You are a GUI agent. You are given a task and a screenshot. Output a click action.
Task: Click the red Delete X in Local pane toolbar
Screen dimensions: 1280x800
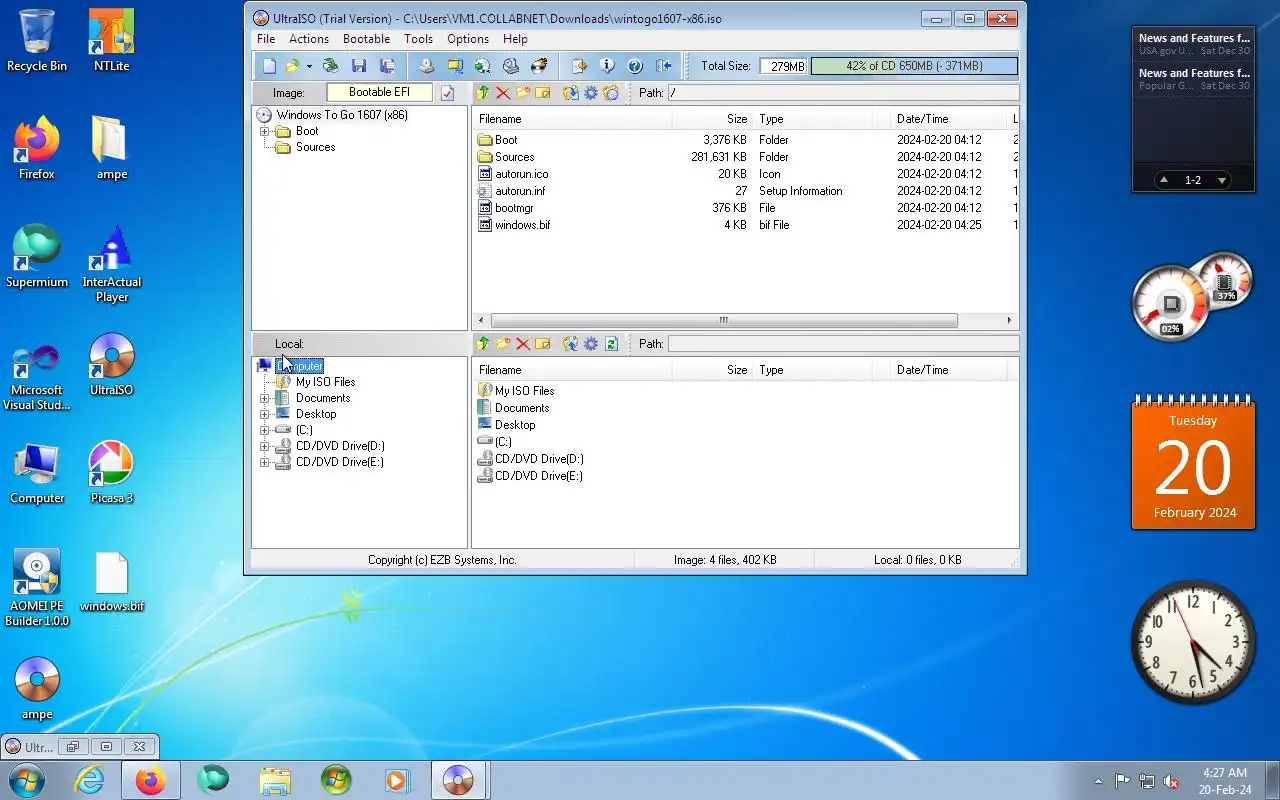523,344
